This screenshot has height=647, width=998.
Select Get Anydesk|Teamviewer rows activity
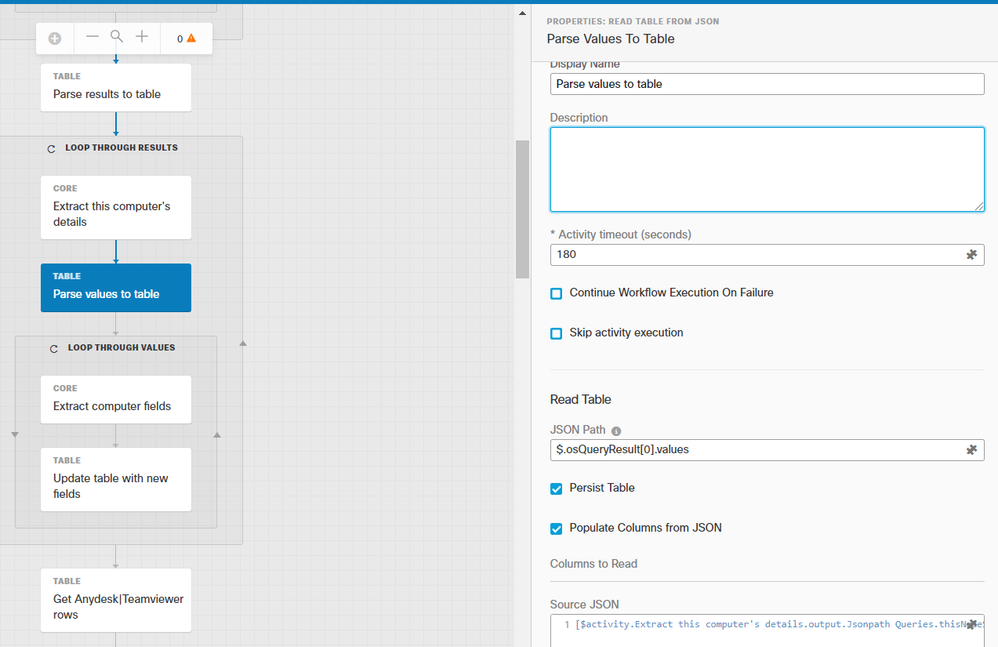click(116, 600)
